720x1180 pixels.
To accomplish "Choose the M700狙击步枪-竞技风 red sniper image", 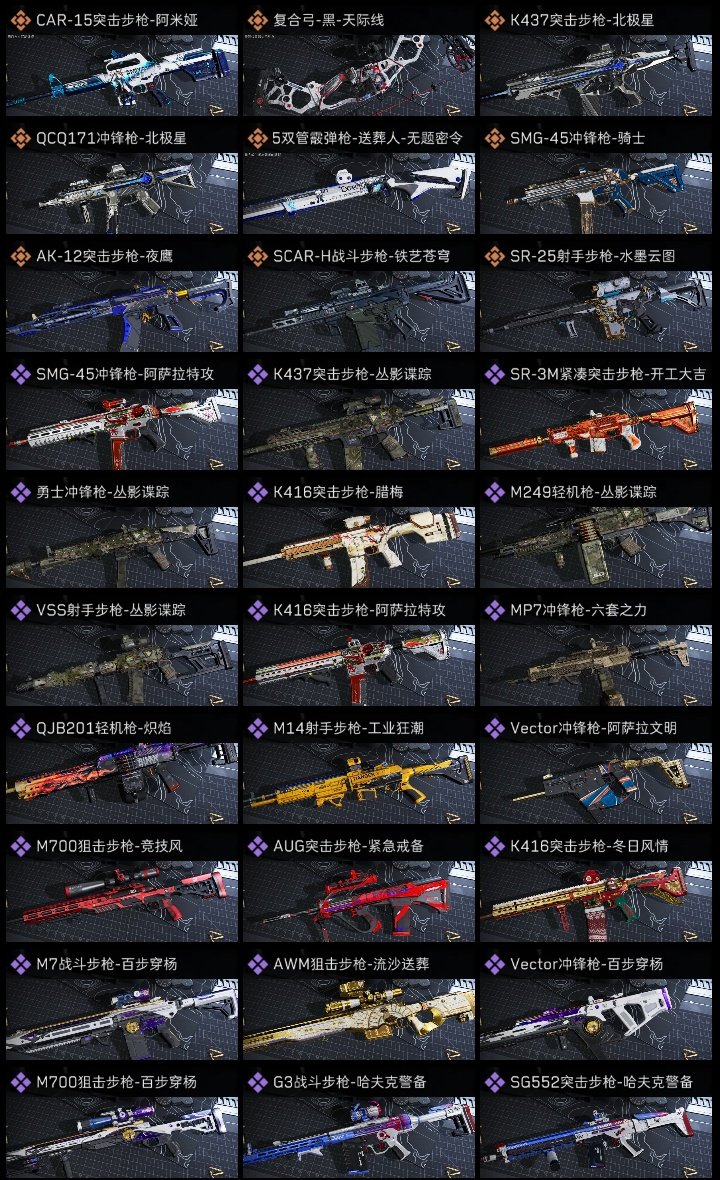I will click(122, 901).
